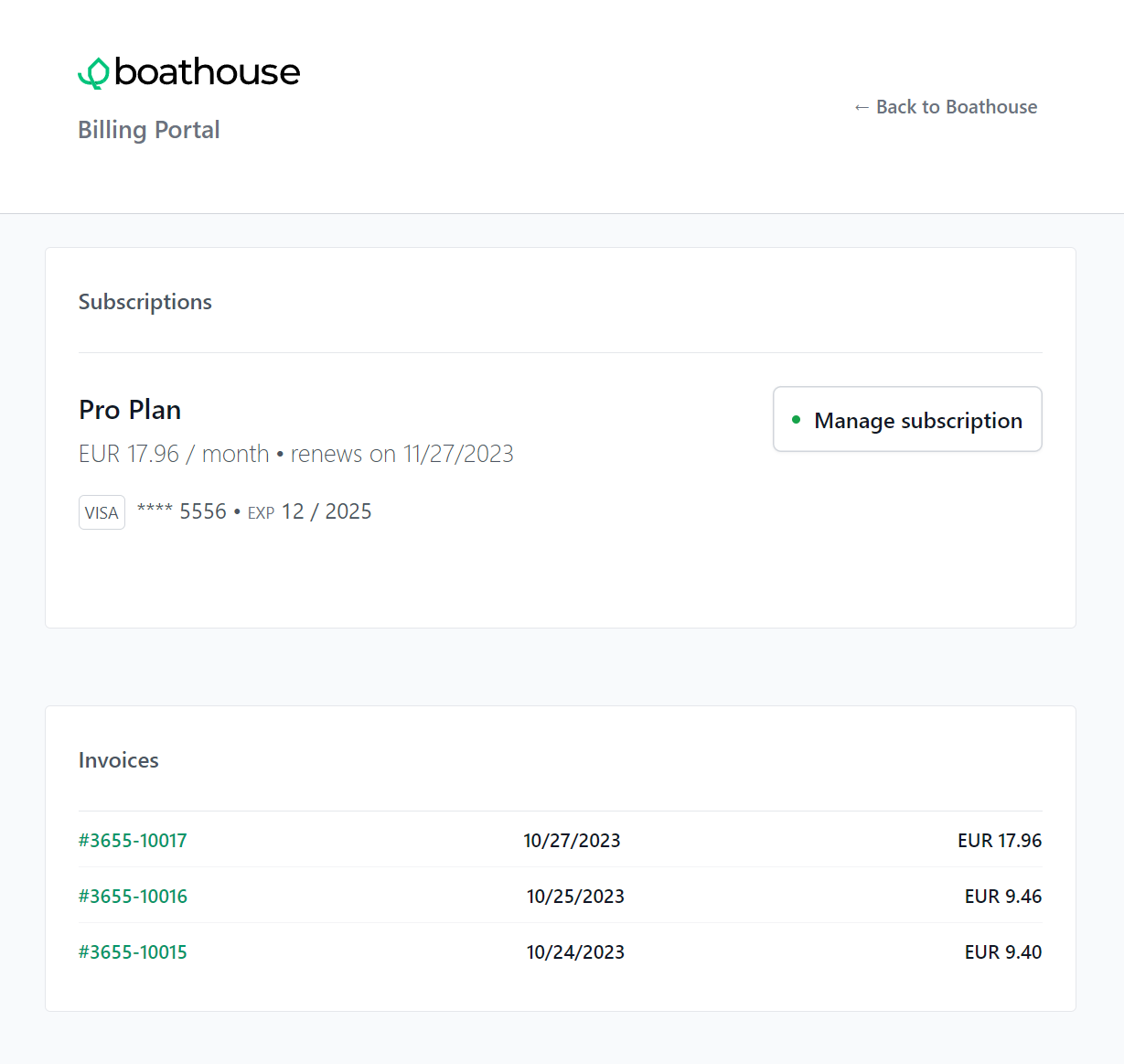Click the masked card number **** 5556

tap(181, 511)
